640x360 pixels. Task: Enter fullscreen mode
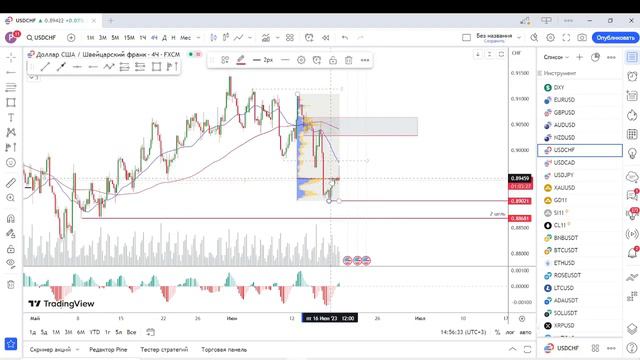[x=566, y=38]
